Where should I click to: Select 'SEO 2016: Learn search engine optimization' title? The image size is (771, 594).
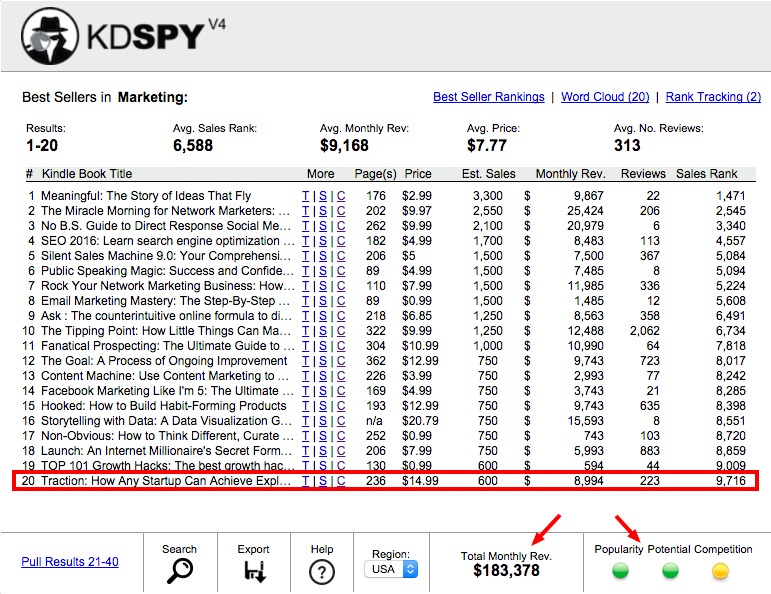168,241
